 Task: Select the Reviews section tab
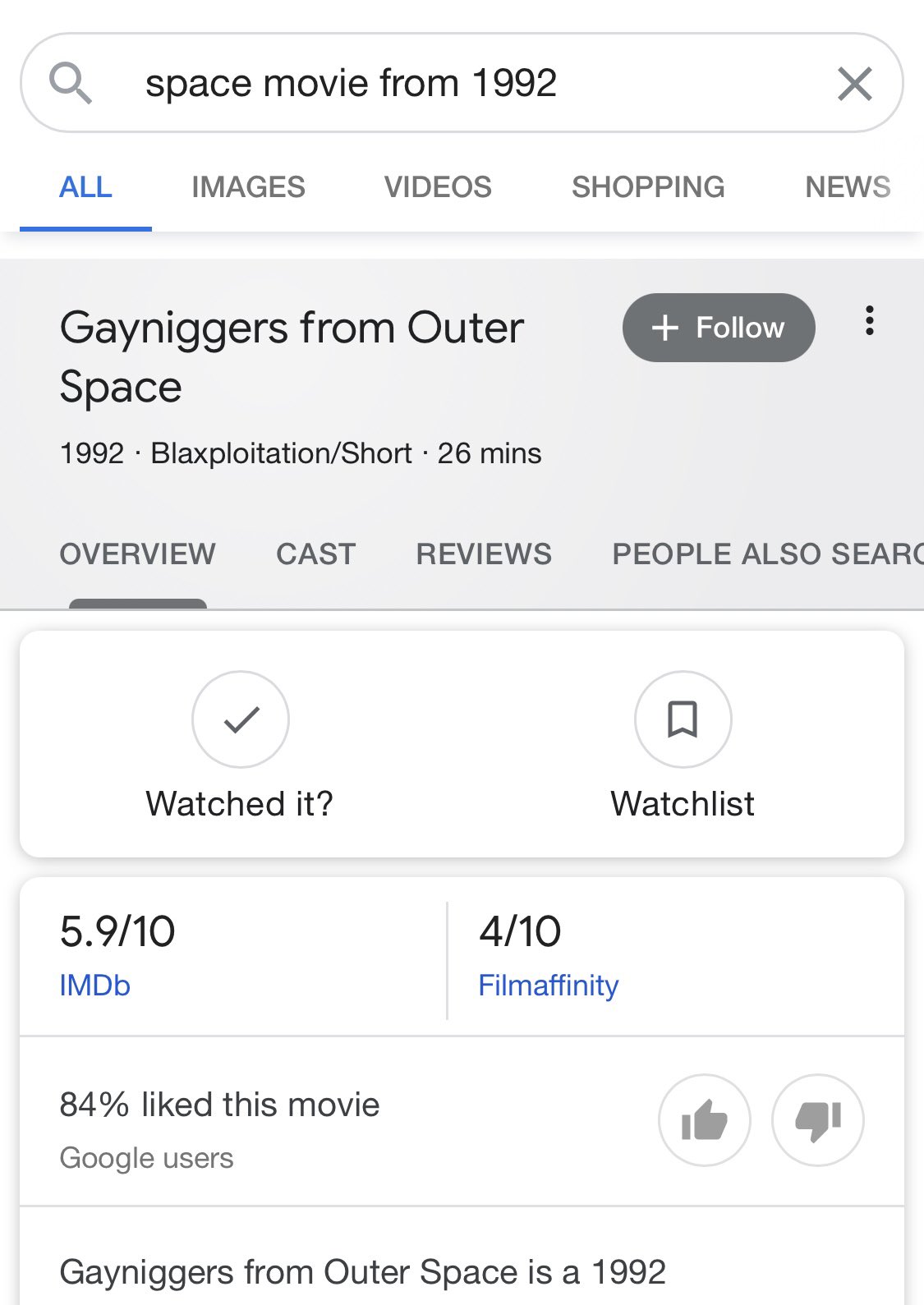tap(484, 554)
